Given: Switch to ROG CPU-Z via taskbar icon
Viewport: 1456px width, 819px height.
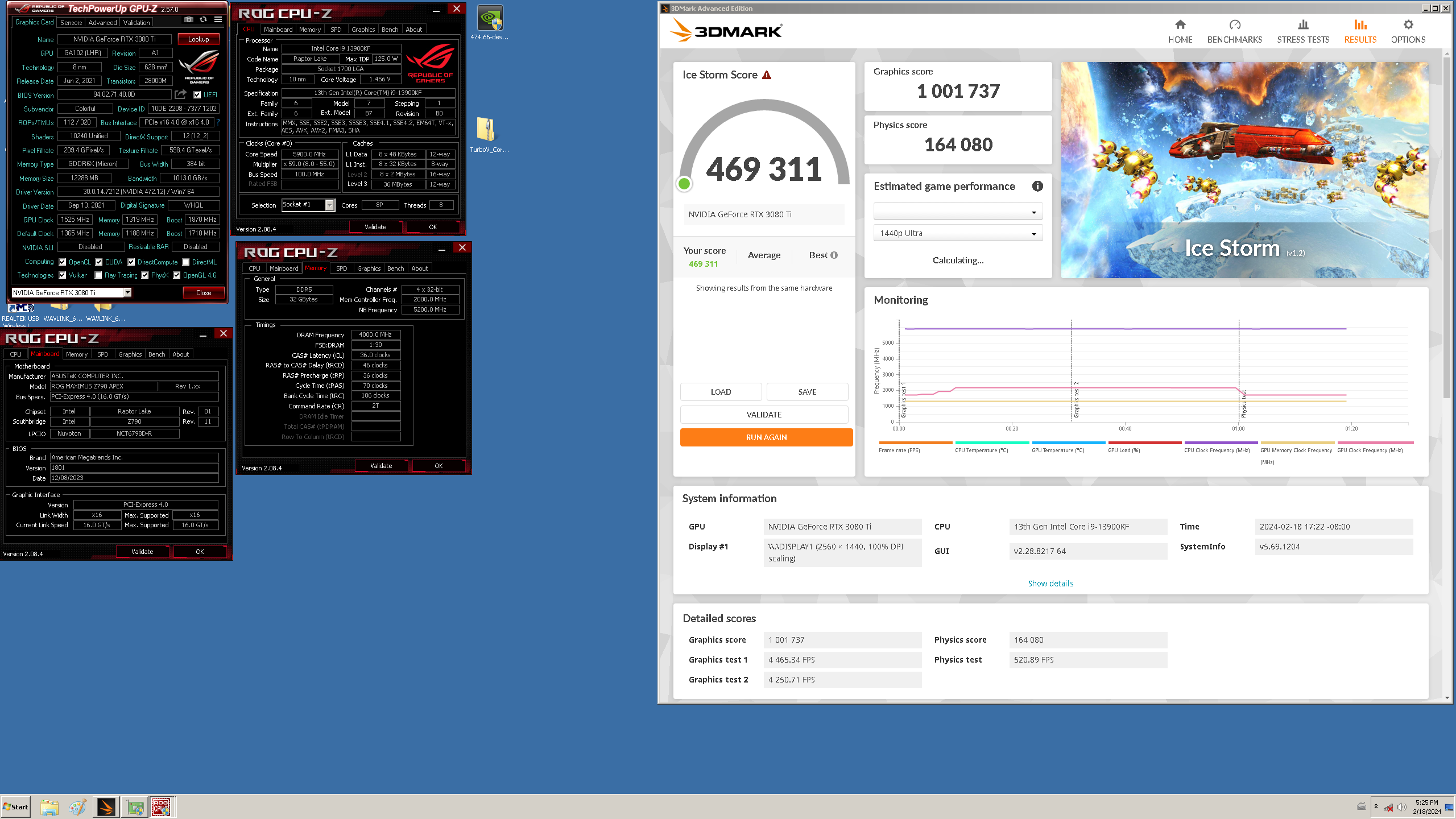Looking at the screenshot, I should 161,807.
